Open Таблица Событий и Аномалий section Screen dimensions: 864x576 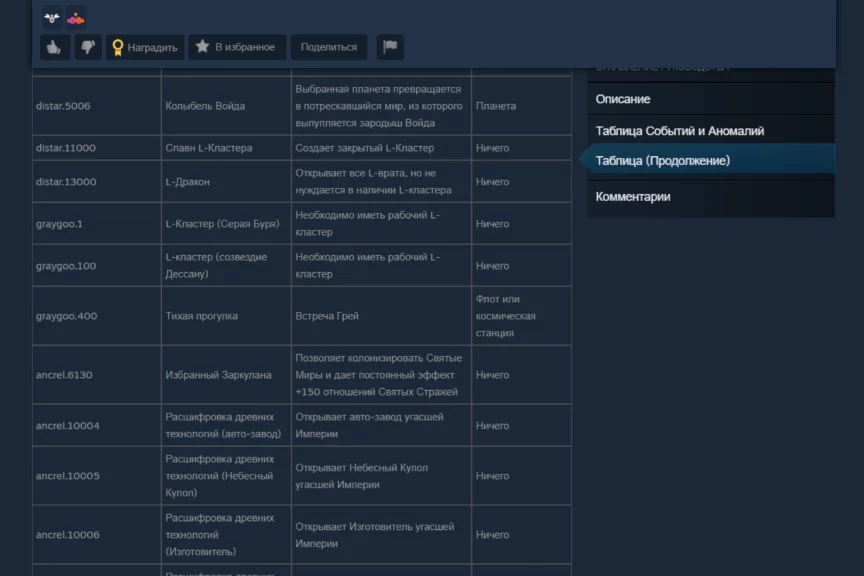tap(679, 131)
